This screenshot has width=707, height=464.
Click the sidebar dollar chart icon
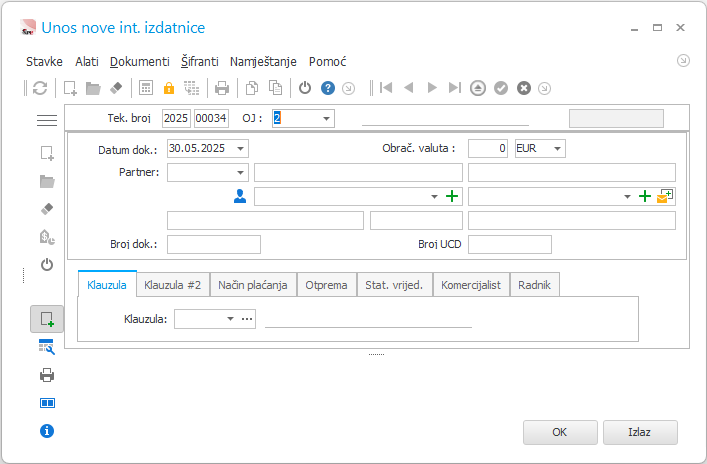tap(47, 237)
